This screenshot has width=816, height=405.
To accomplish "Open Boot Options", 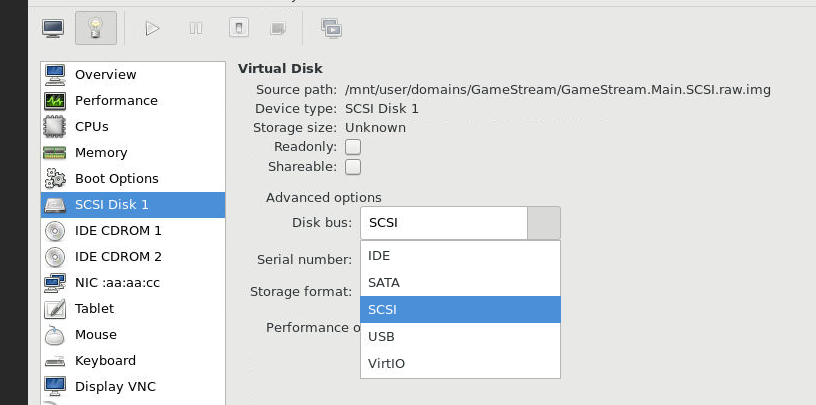I will tap(133, 179).
